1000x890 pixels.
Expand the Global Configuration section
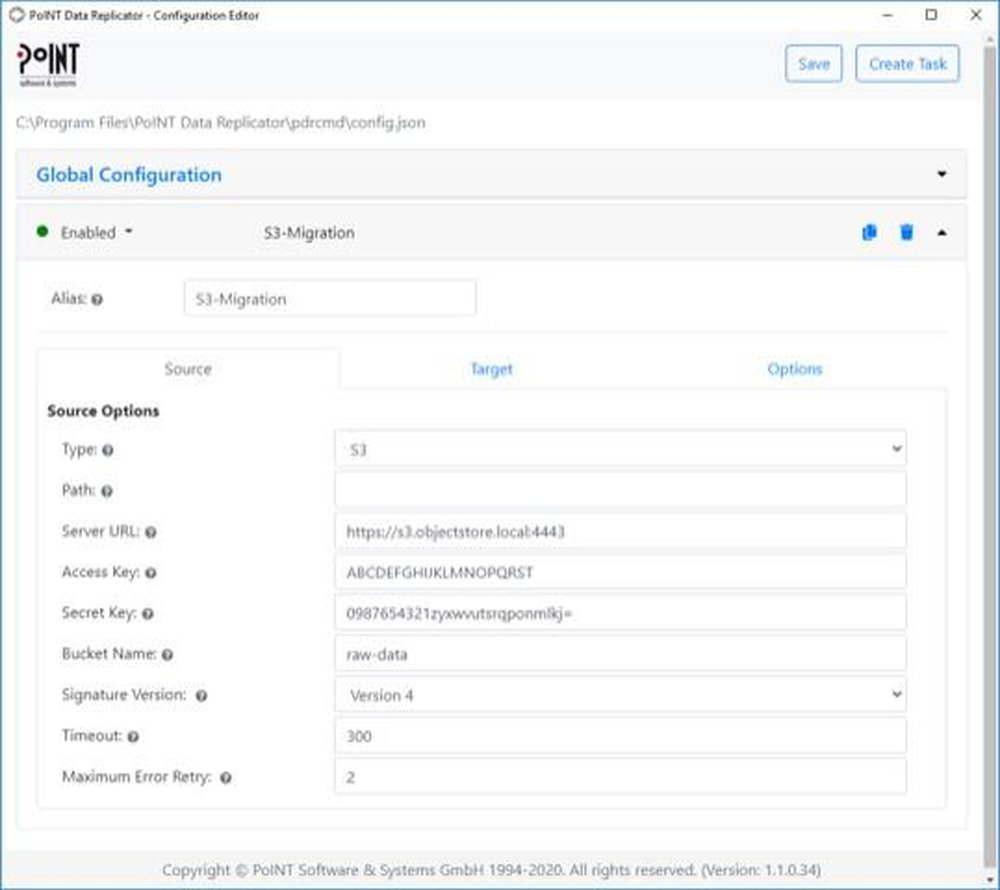pos(941,174)
